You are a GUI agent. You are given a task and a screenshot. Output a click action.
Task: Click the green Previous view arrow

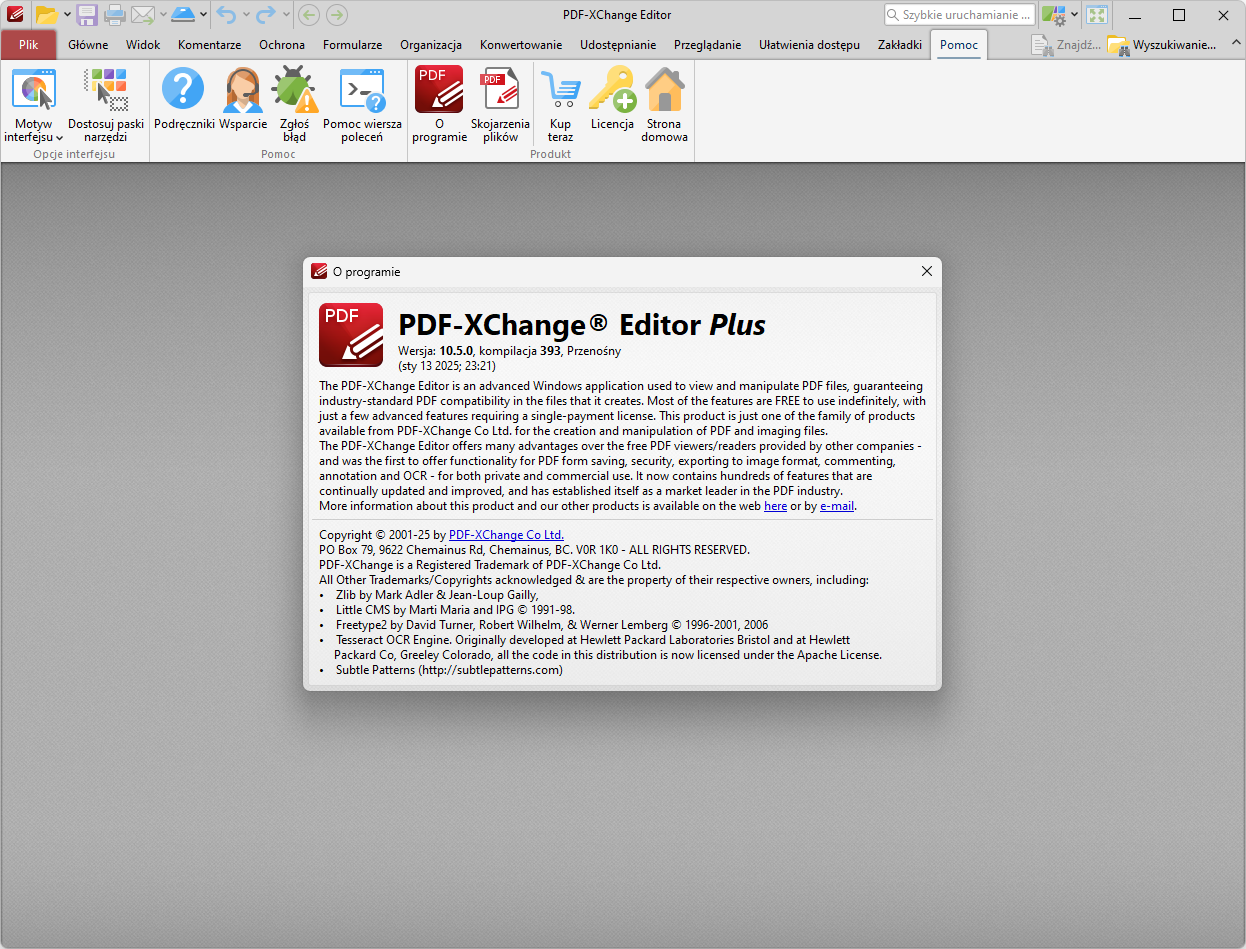[309, 15]
